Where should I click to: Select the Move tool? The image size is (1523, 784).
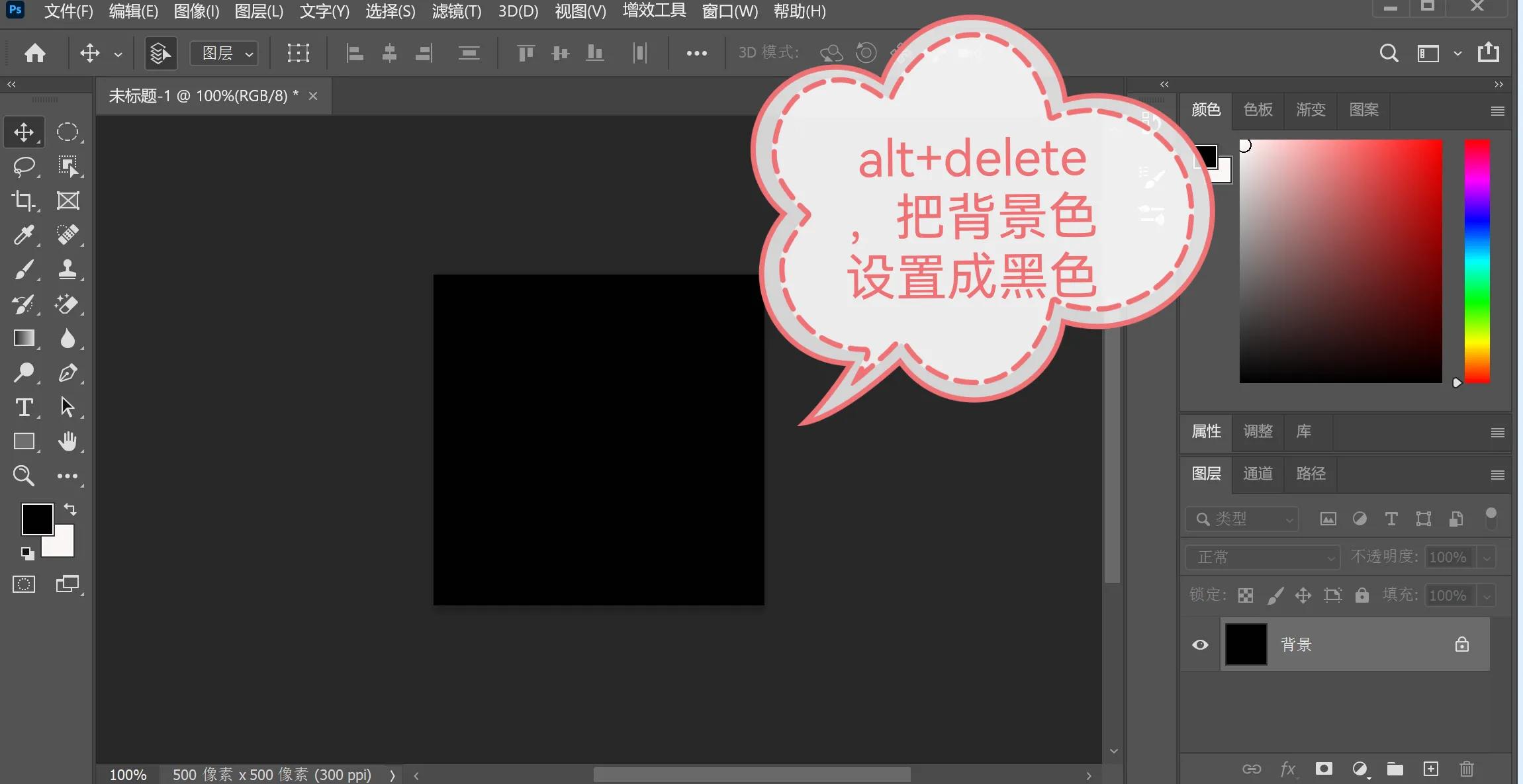coord(24,132)
